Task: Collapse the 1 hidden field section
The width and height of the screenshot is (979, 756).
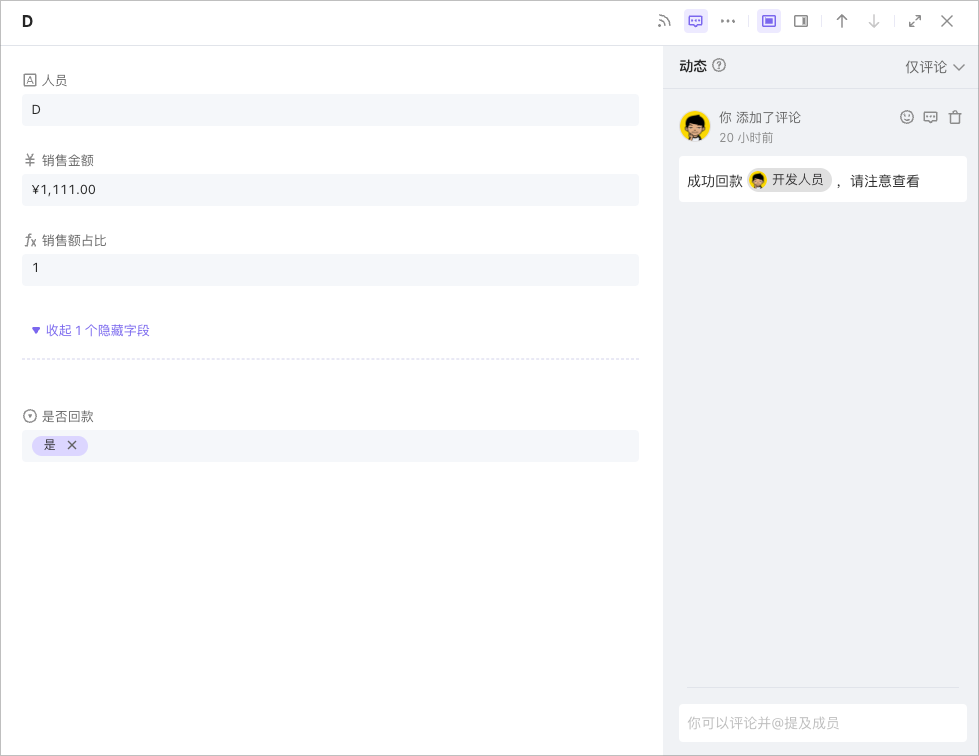Action: coord(90,330)
